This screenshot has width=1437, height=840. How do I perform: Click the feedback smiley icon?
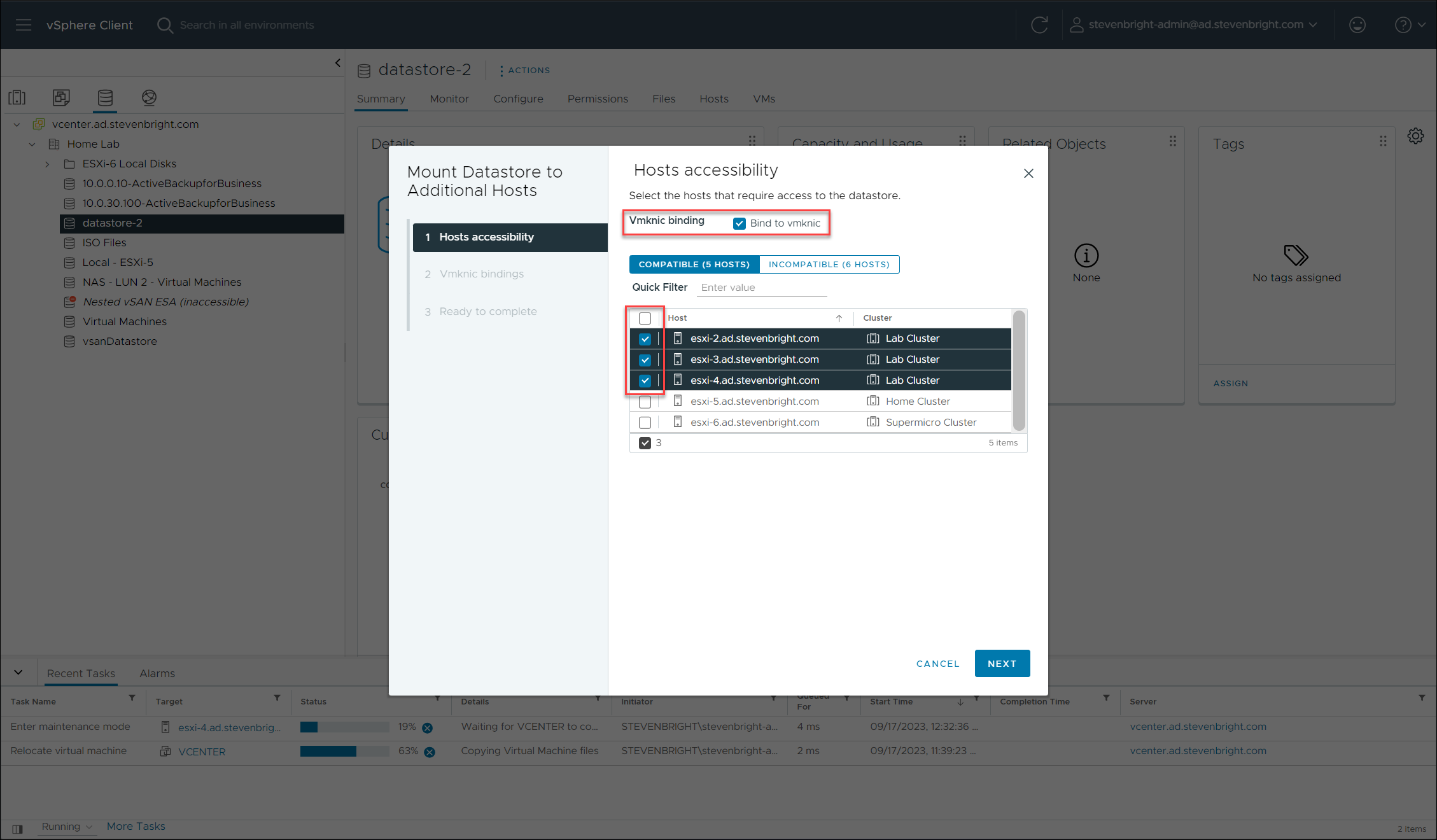point(1357,25)
